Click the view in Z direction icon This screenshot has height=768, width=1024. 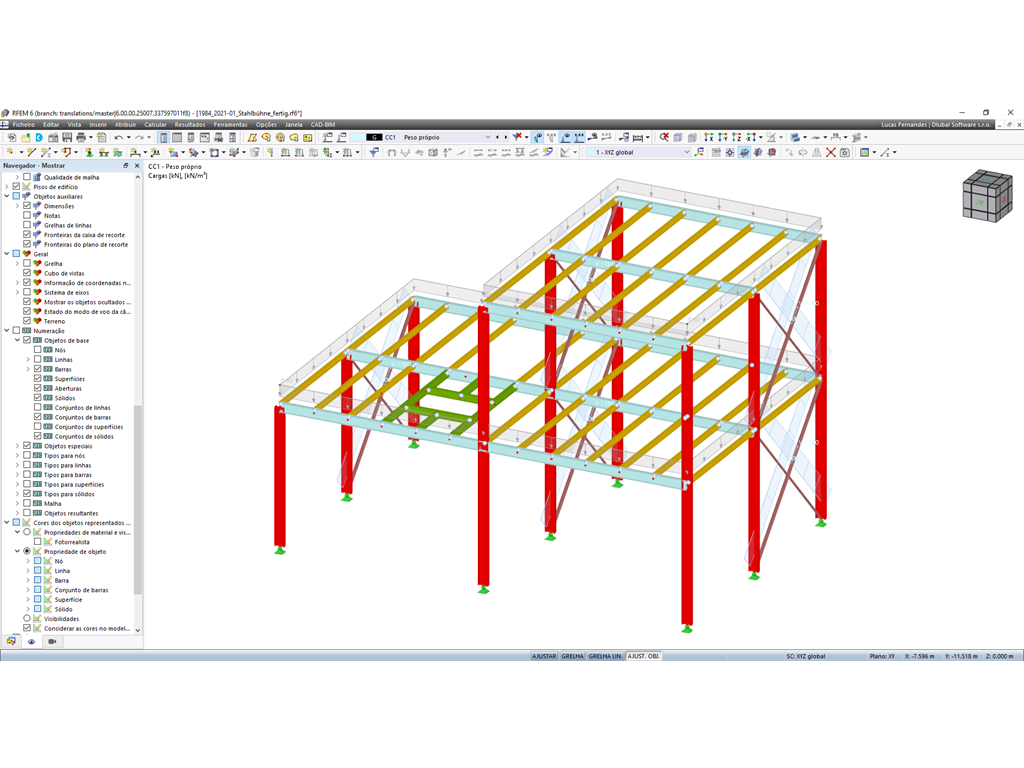tap(736, 137)
